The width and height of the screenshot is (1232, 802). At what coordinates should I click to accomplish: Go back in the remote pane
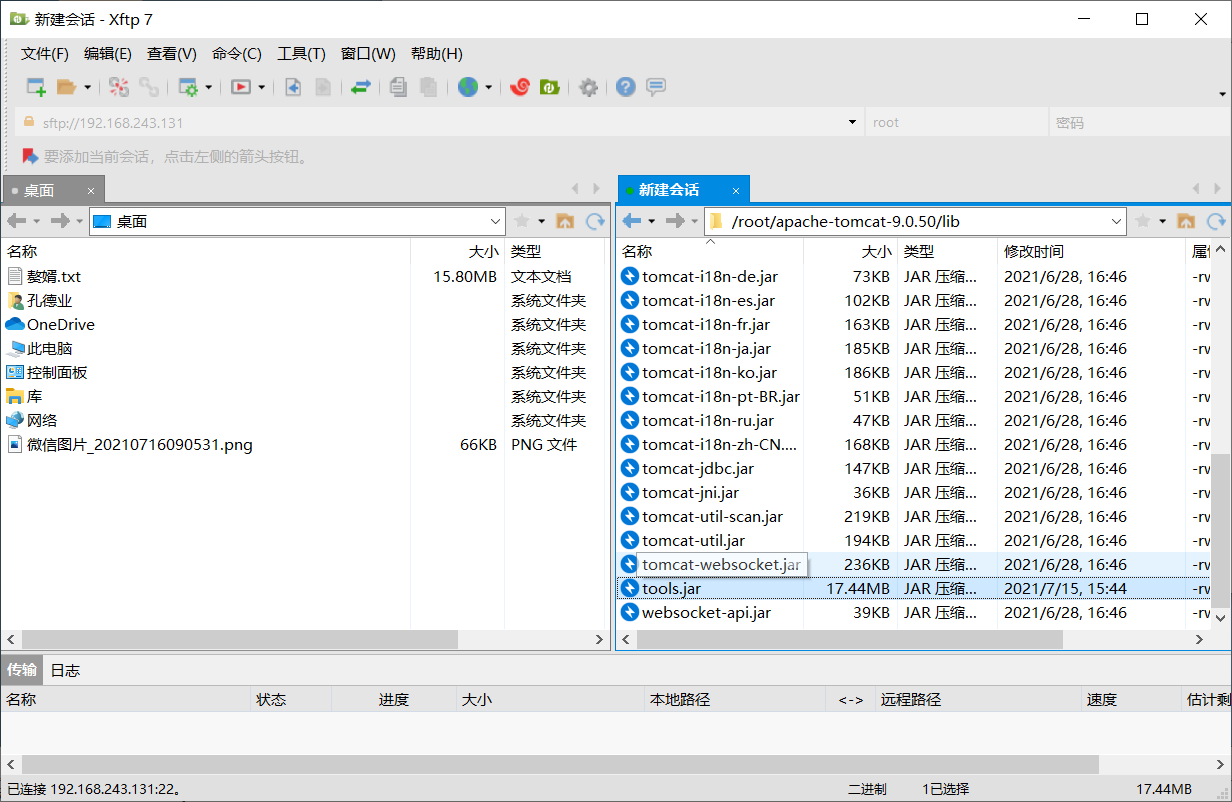tap(631, 221)
